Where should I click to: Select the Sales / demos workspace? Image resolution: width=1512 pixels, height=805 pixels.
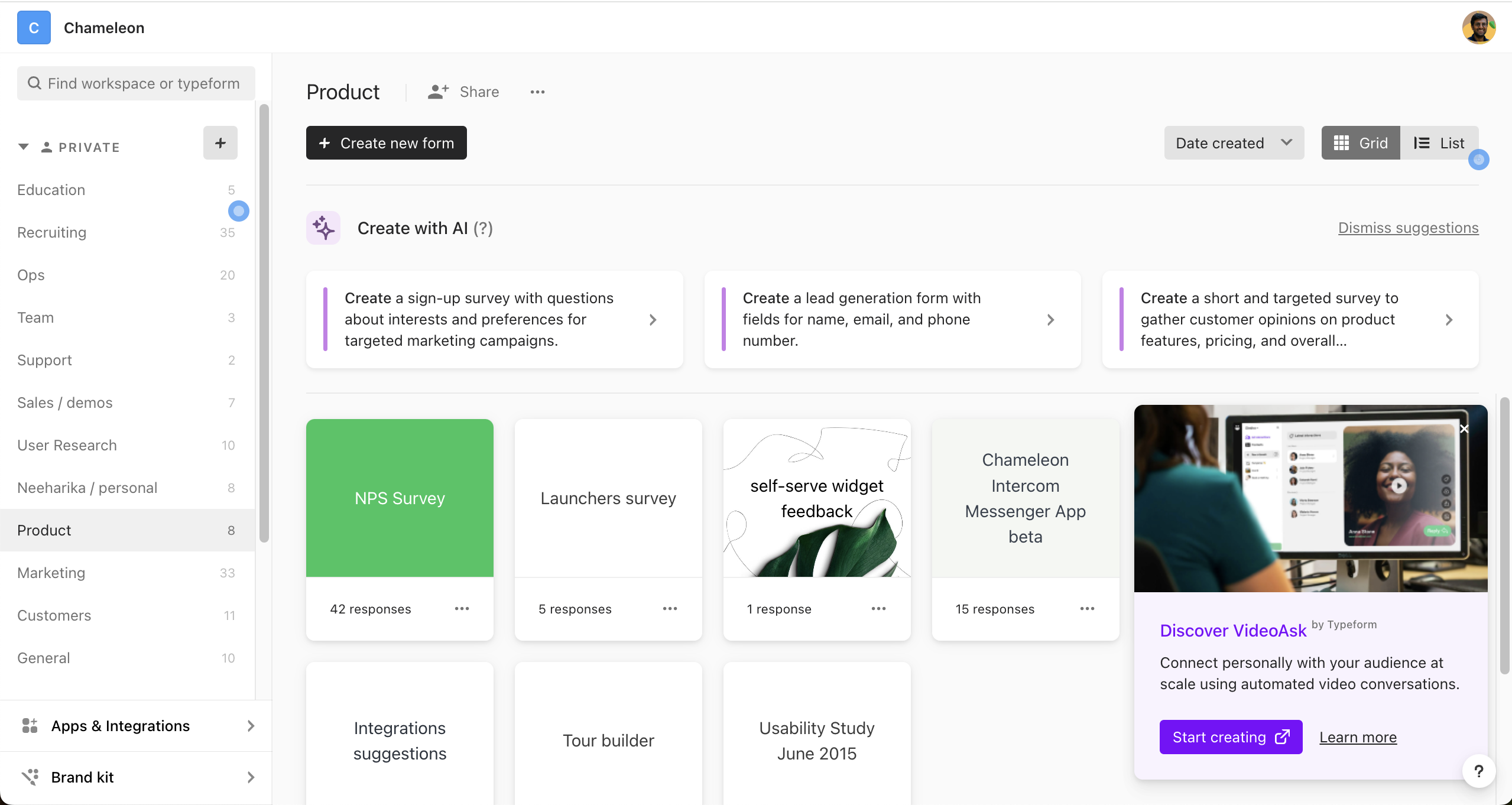coord(127,402)
